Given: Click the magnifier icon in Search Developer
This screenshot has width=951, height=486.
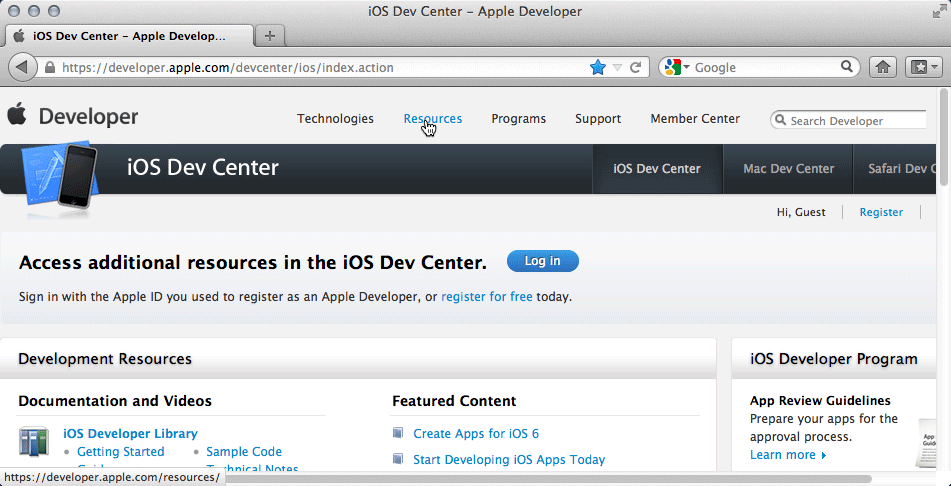Looking at the screenshot, I should (x=781, y=120).
